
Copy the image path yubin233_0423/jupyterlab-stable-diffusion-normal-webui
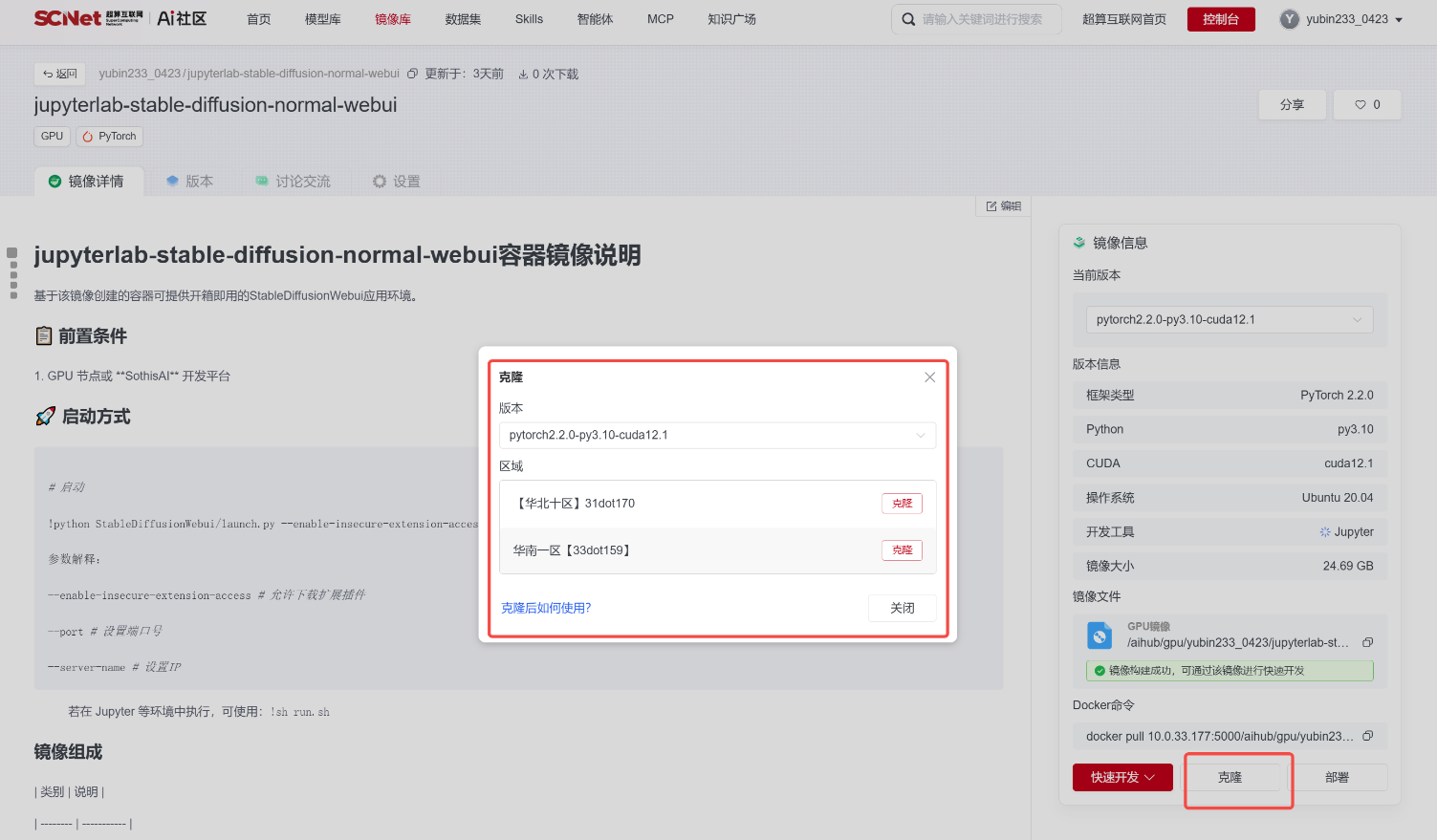click(412, 74)
